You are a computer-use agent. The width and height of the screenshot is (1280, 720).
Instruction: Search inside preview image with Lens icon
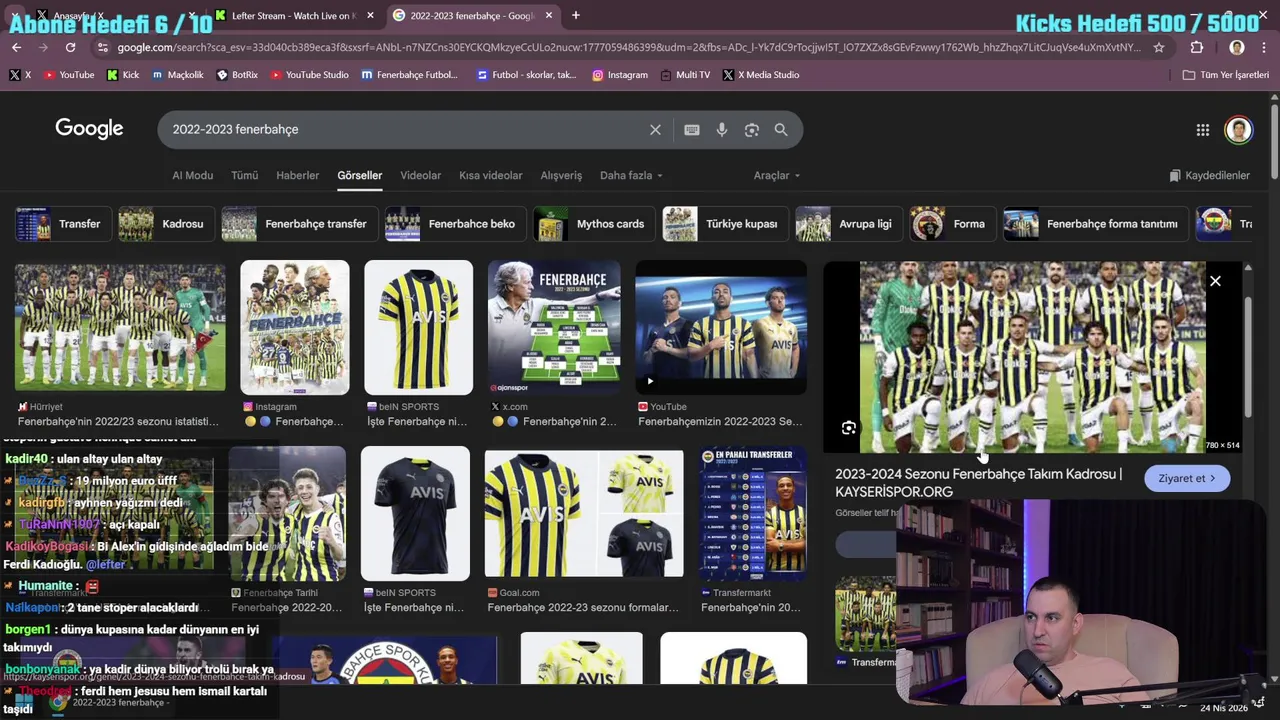coord(848,428)
